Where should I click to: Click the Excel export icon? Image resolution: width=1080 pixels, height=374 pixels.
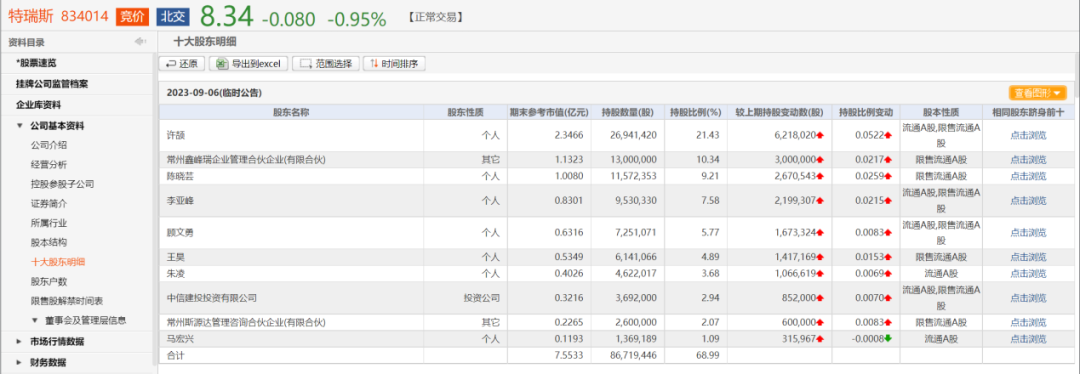click(x=222, y=64)
